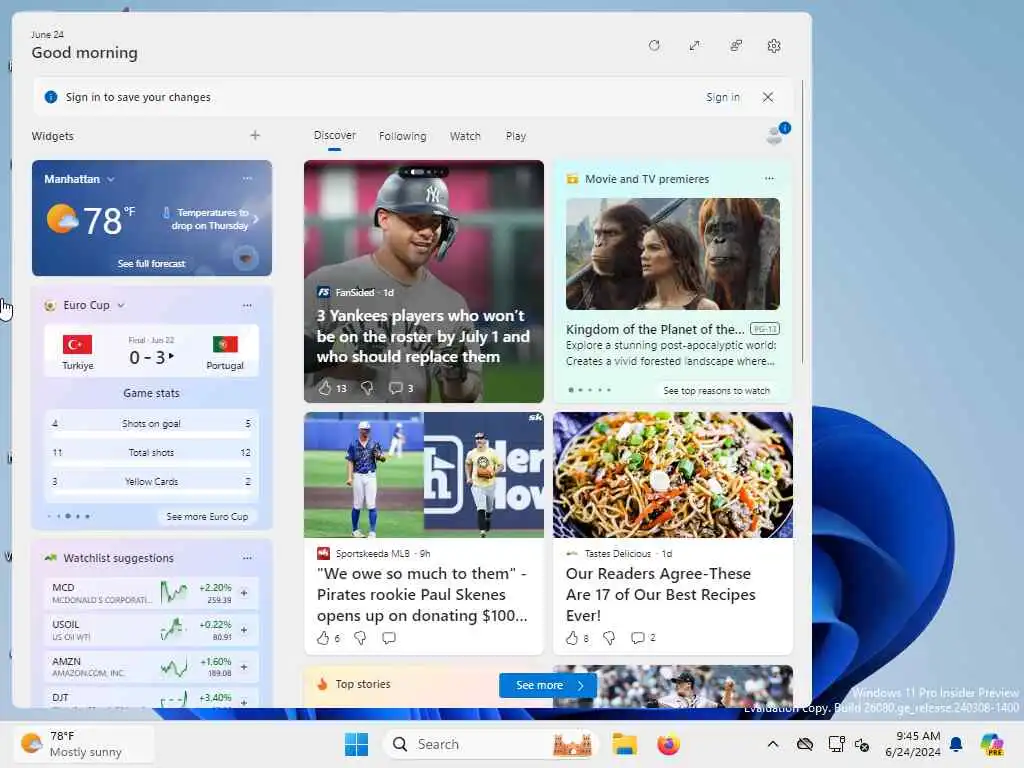Dismiss the sign-in banner
This screenshot has width=1024, height=768.
(x=768, y=97)
